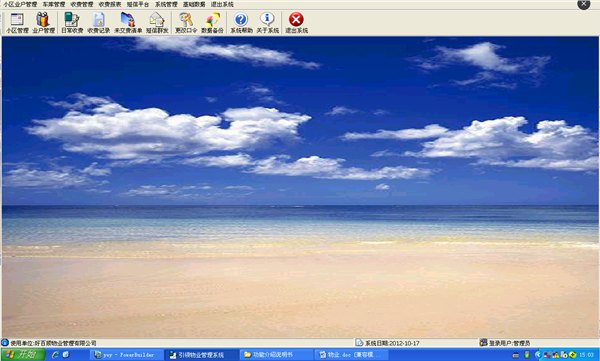This screenshot has width=600, height=361.
Task: Open the 退出系统 menu in menu bar
Action: 222,4
